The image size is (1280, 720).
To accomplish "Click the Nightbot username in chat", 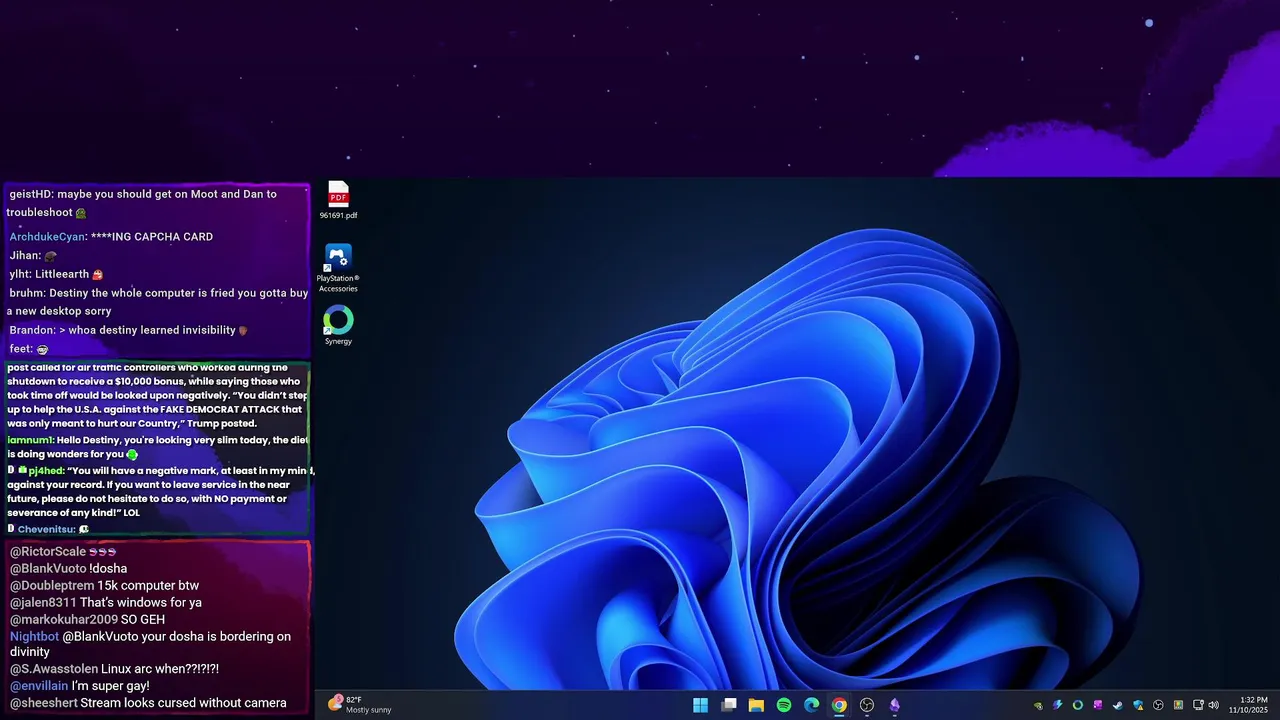I will coord(34,637).
